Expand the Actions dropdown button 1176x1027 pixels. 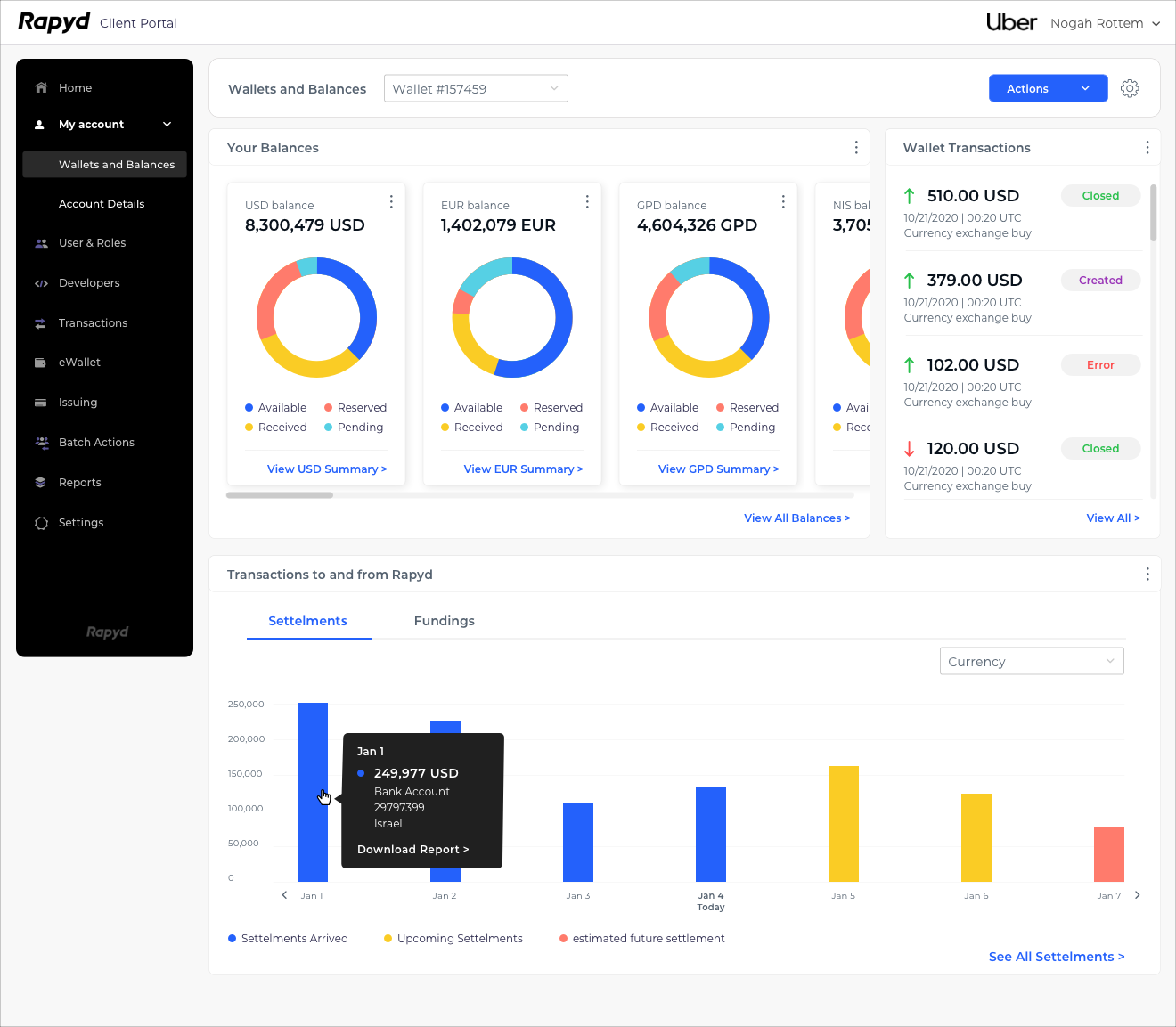(x=1048, y=88)
